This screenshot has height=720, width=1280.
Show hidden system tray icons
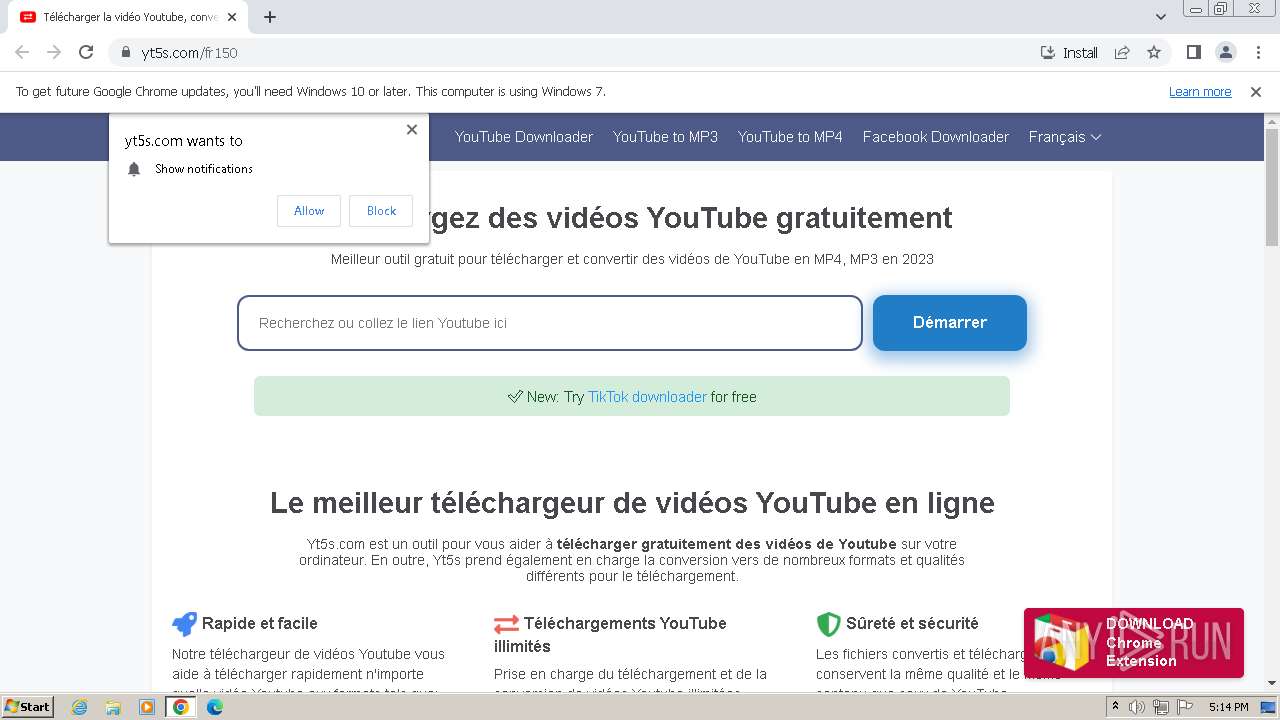[1117, 707]
